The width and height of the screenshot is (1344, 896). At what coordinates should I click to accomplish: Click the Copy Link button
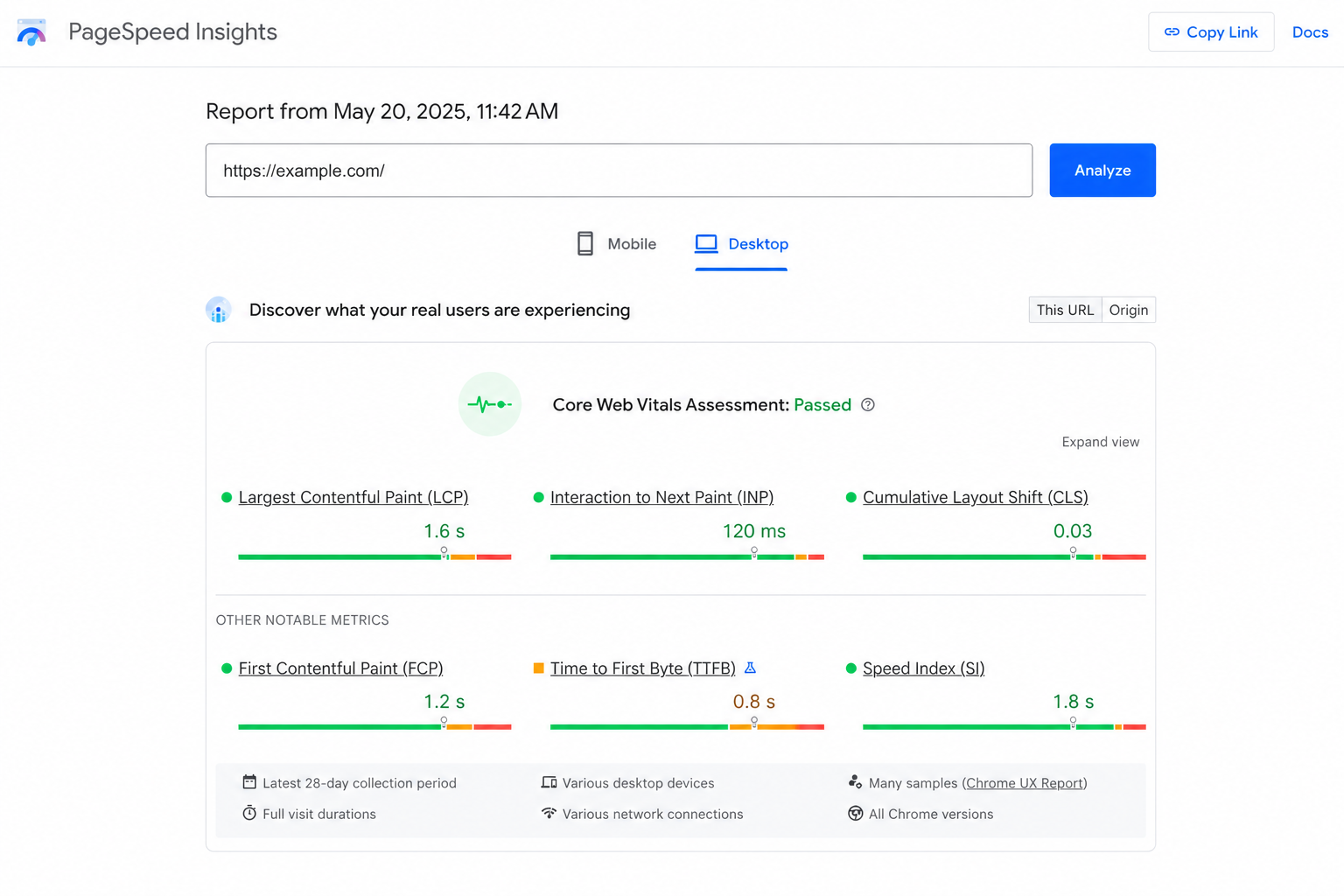pos(1211,32)
